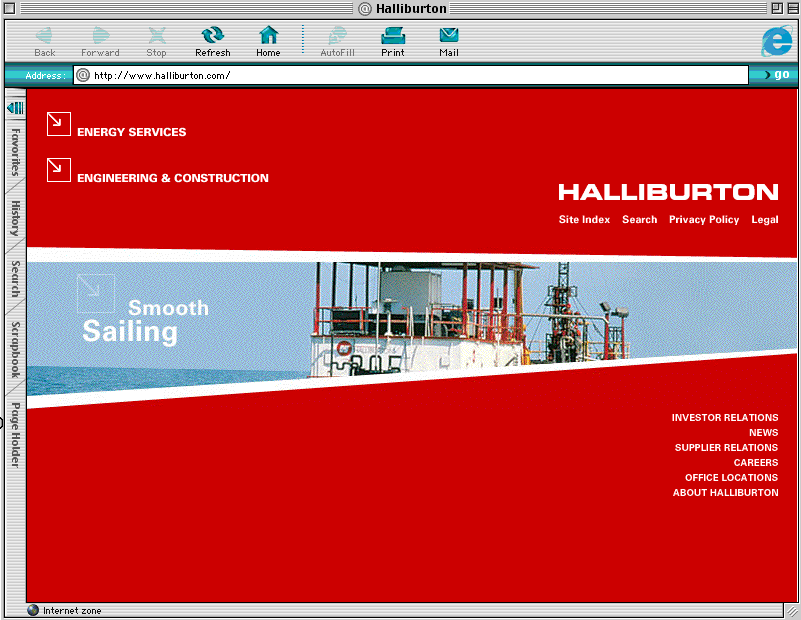Click the window resize grip corner

click(792, 611)
